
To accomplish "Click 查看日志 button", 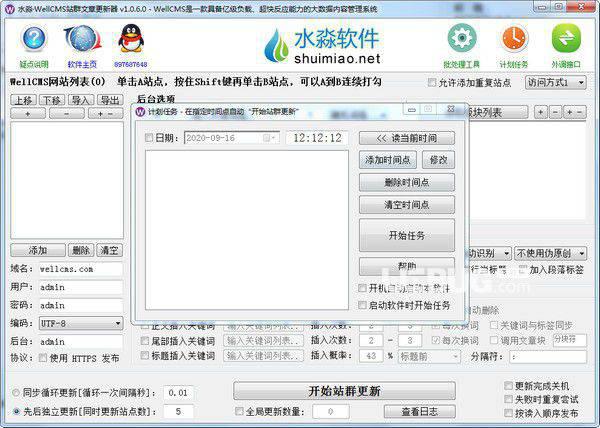I will coord(419,412).
